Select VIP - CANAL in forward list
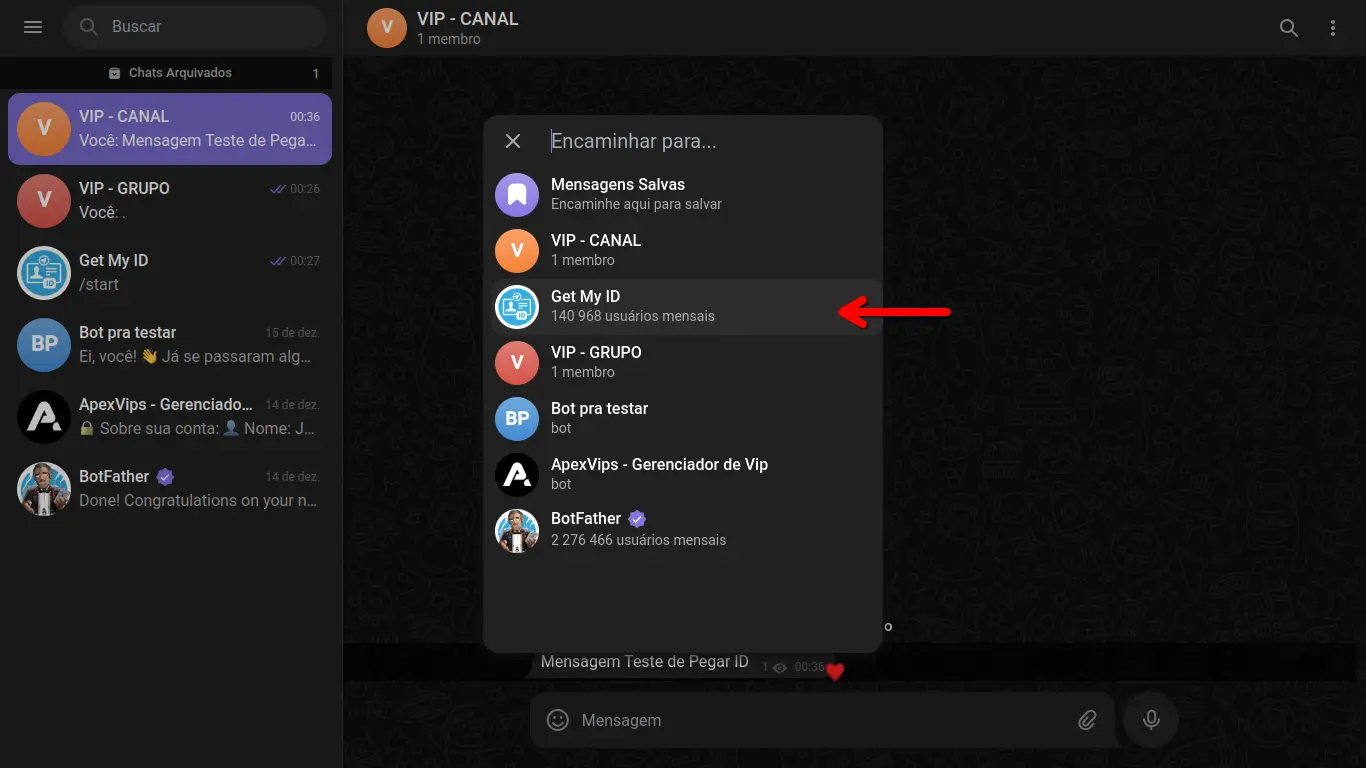1366x768 pixels. click(683, 250)
